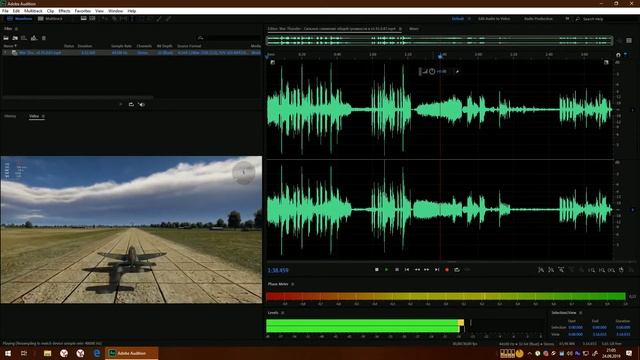This screenshot has height=360, width=640.
Task: Switch to Multitrack editor view
Action: click(x=50, y=19)
